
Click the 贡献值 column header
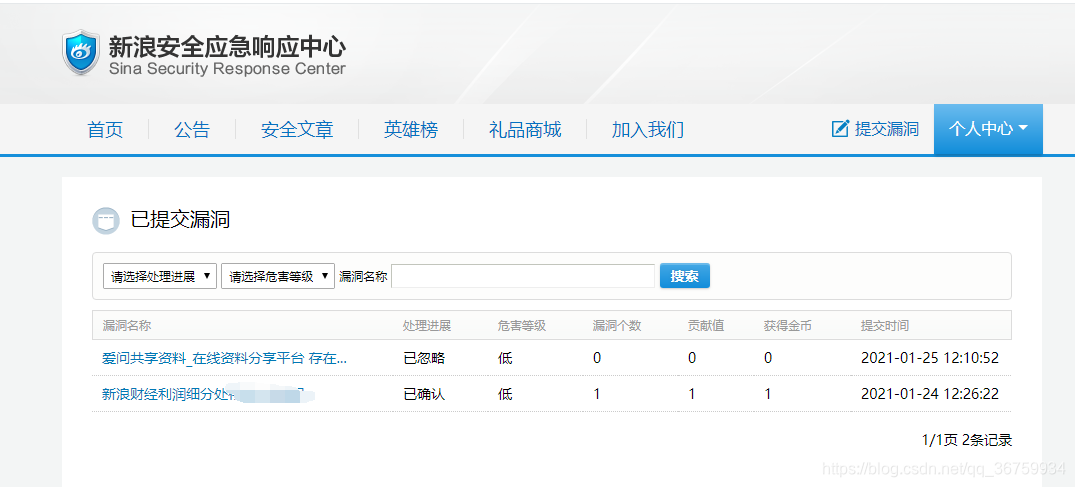[x=706, y=326]
